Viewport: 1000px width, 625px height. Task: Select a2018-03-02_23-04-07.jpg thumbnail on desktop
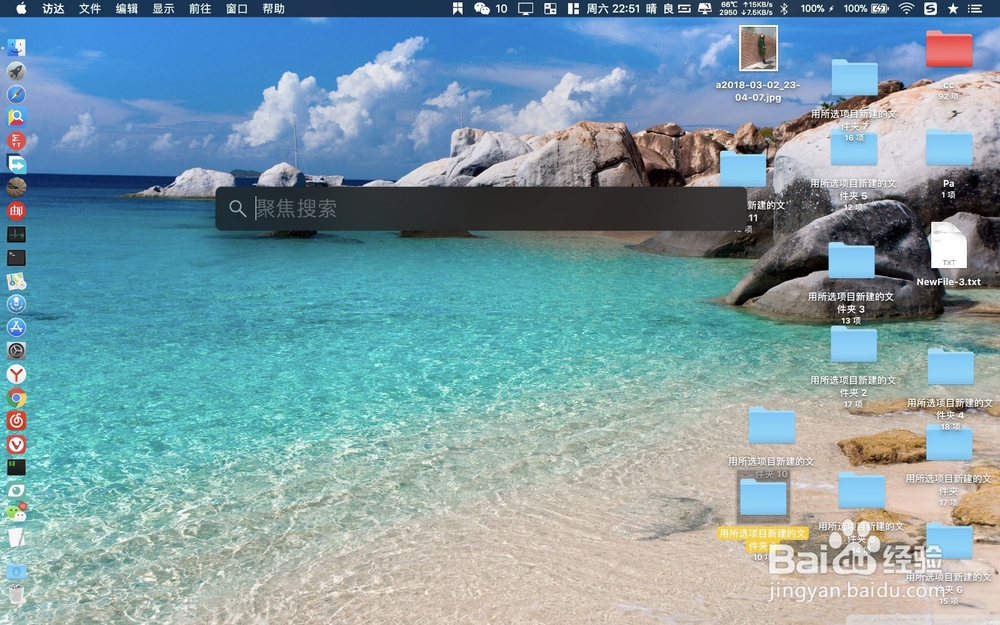pyautogui.click(x=758, y=48)
